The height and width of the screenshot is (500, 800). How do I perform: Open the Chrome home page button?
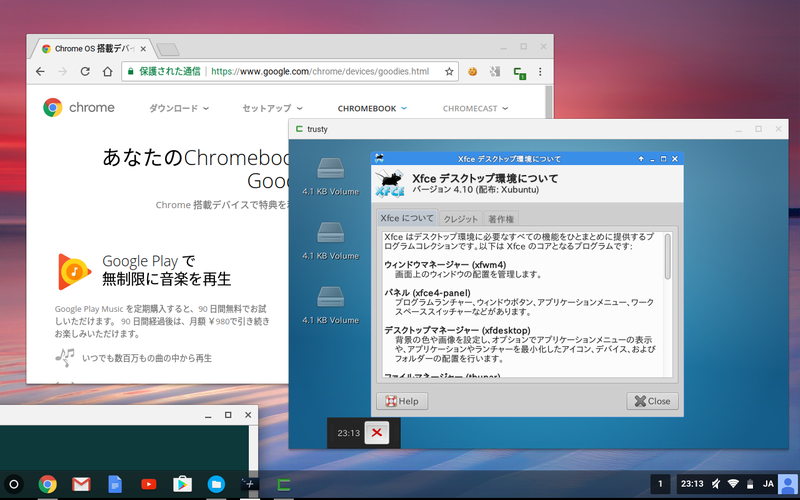[107, 71]
